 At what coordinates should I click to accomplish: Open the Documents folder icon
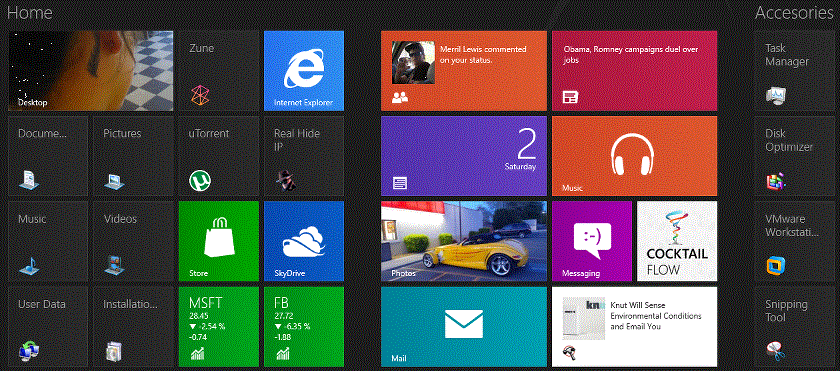click(29, 179)
